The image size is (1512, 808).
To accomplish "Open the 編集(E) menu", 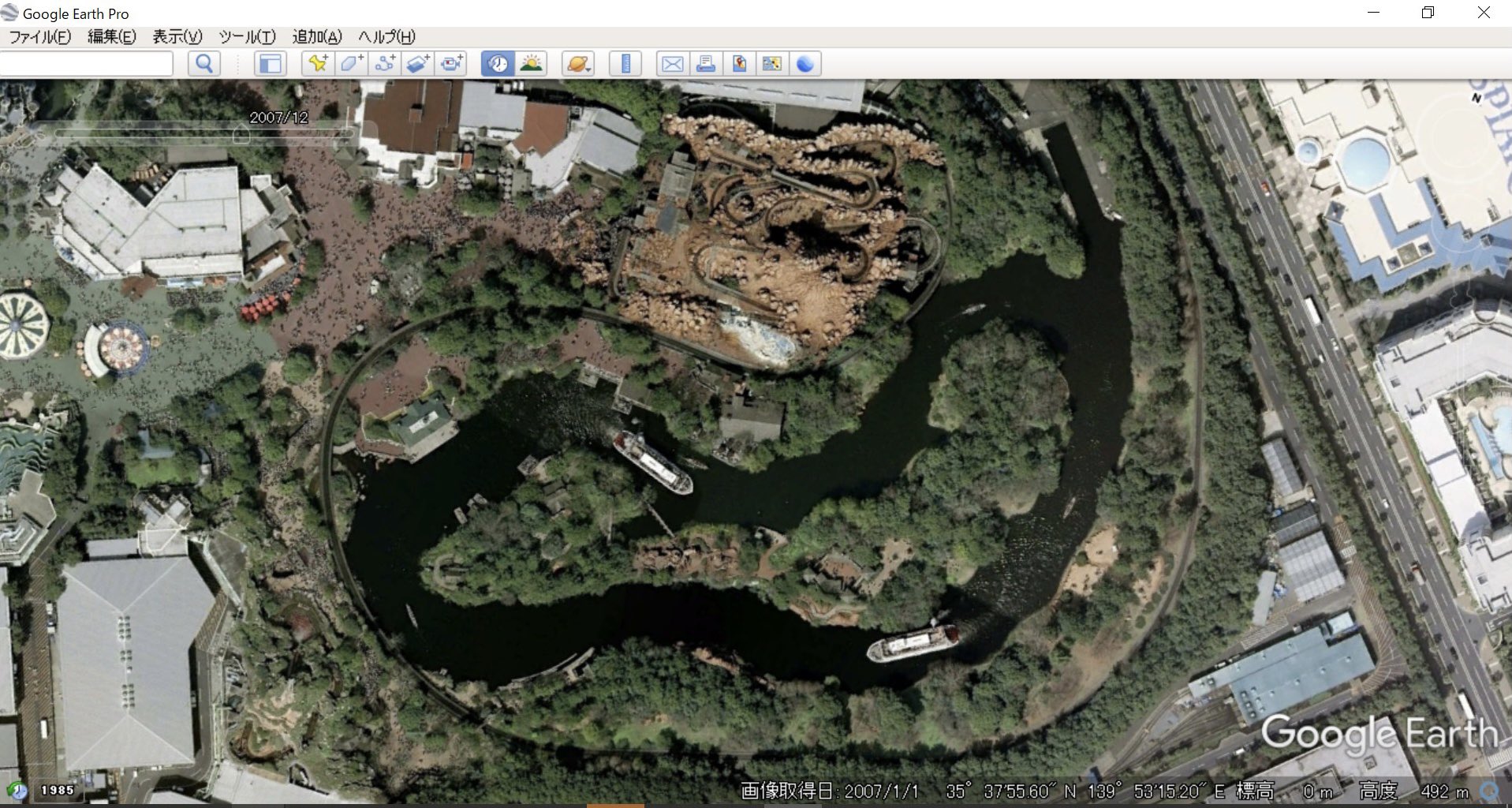I will (x=111, y=37).
